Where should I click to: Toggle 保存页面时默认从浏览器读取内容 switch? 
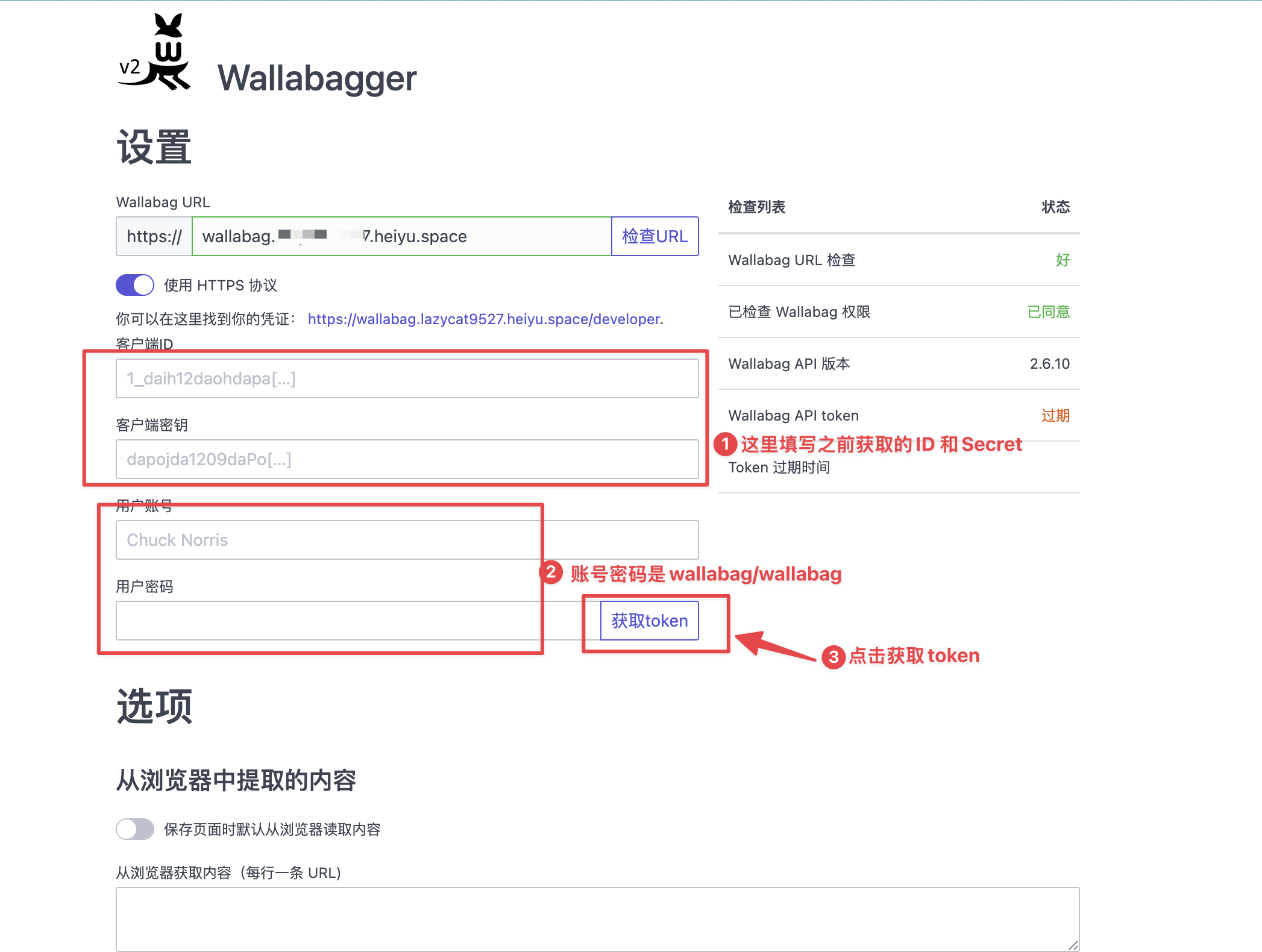pos(135,829)
